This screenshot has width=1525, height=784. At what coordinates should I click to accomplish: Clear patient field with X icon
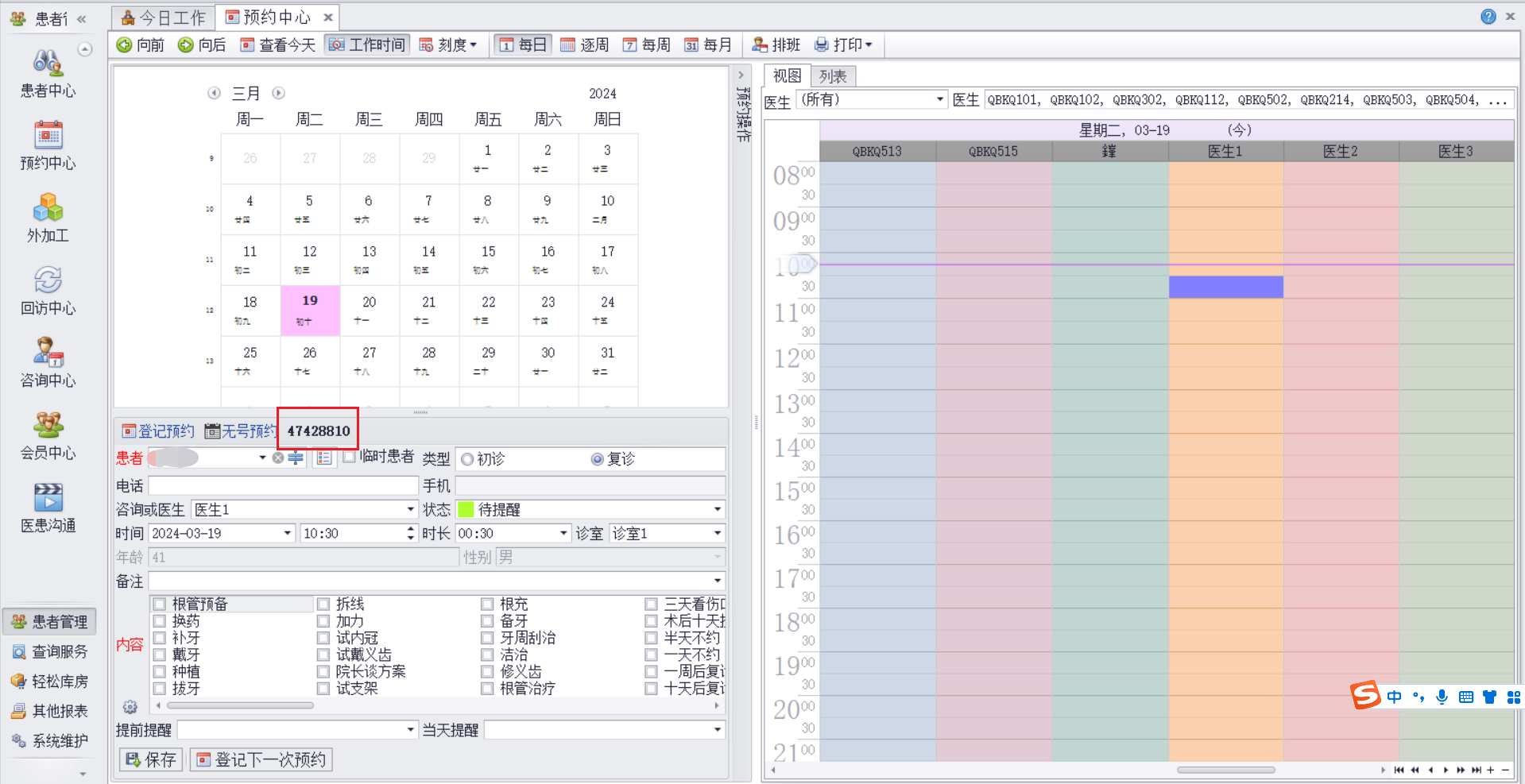pyautogui.click(x=278, y=458)
